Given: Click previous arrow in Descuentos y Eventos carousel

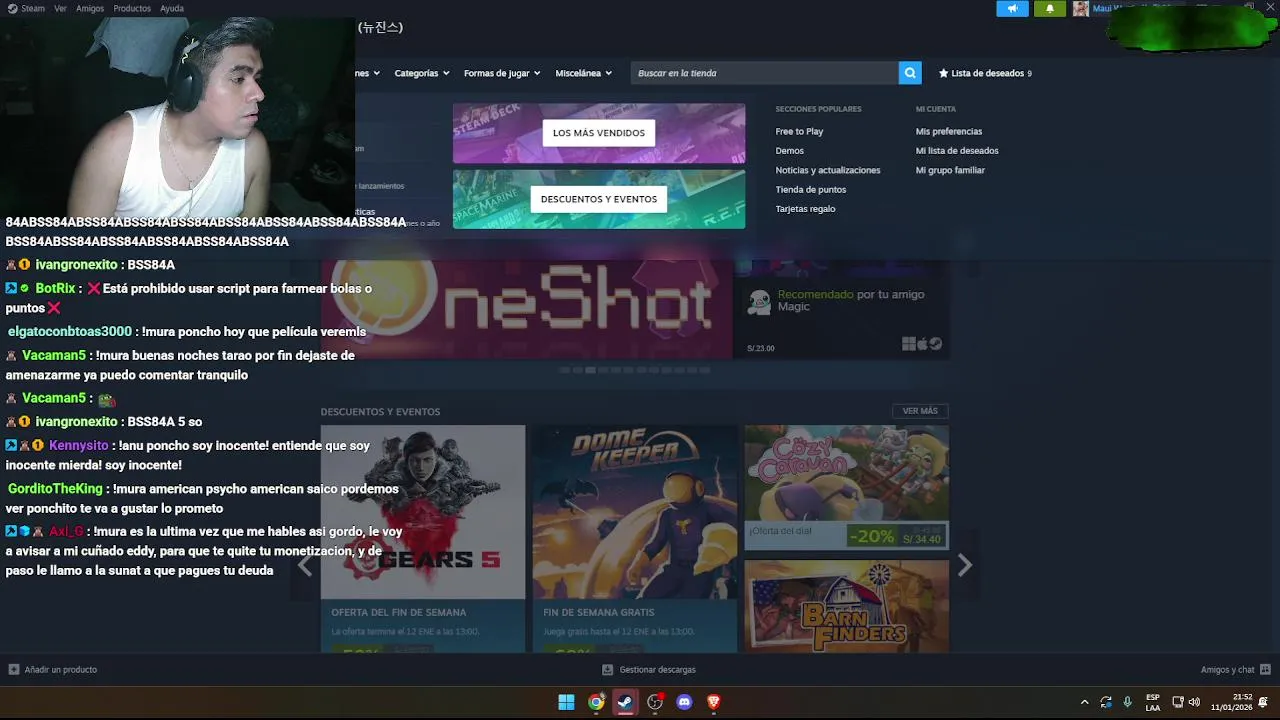Looking at the screenshot, I should 305,565.
